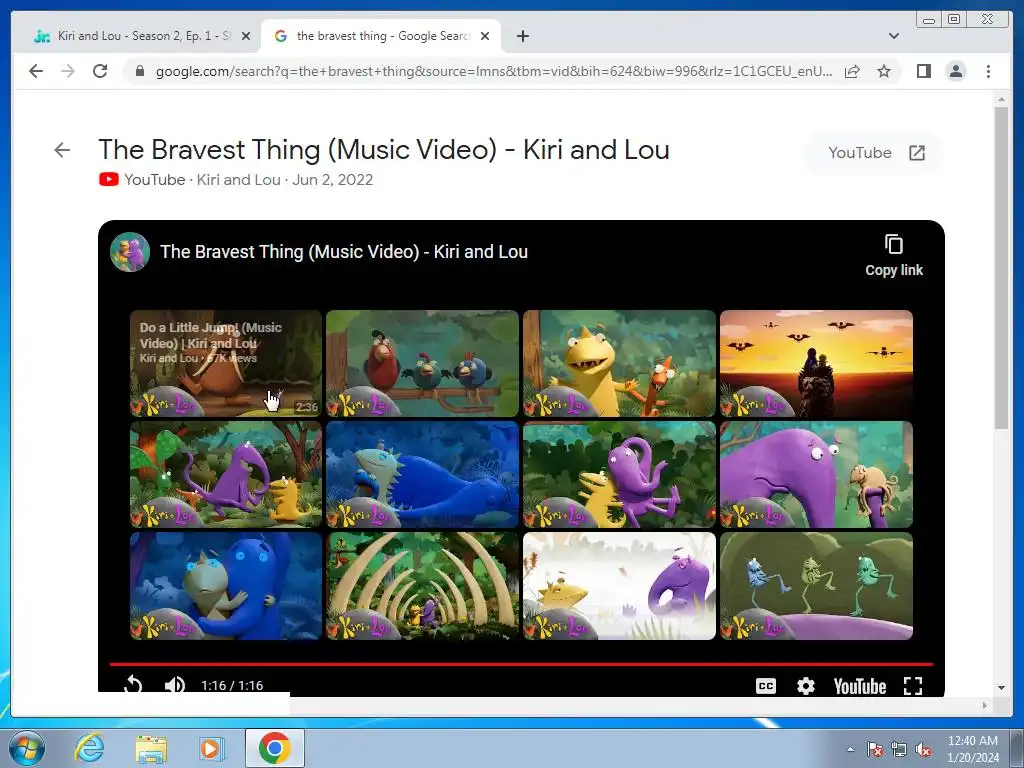The height and width of the screenshot is (768, 1024).
Task: Click the padlock site info icon
Action: click(139, 71)
